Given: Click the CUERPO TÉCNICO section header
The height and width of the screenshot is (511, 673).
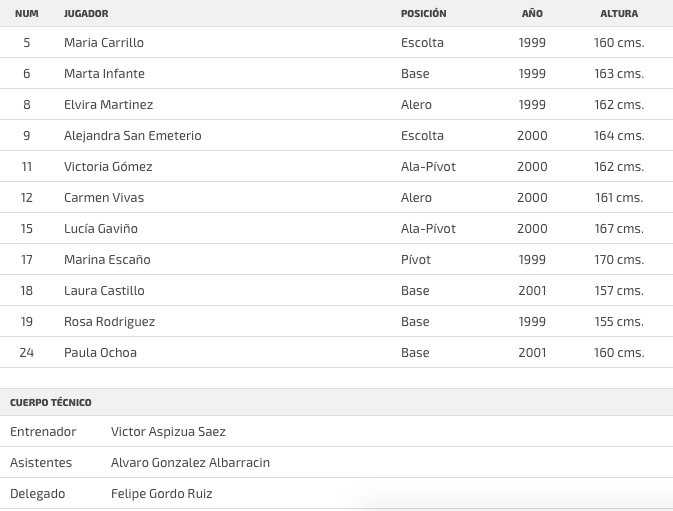Looking at the screenshot, I should pos(51,402).
